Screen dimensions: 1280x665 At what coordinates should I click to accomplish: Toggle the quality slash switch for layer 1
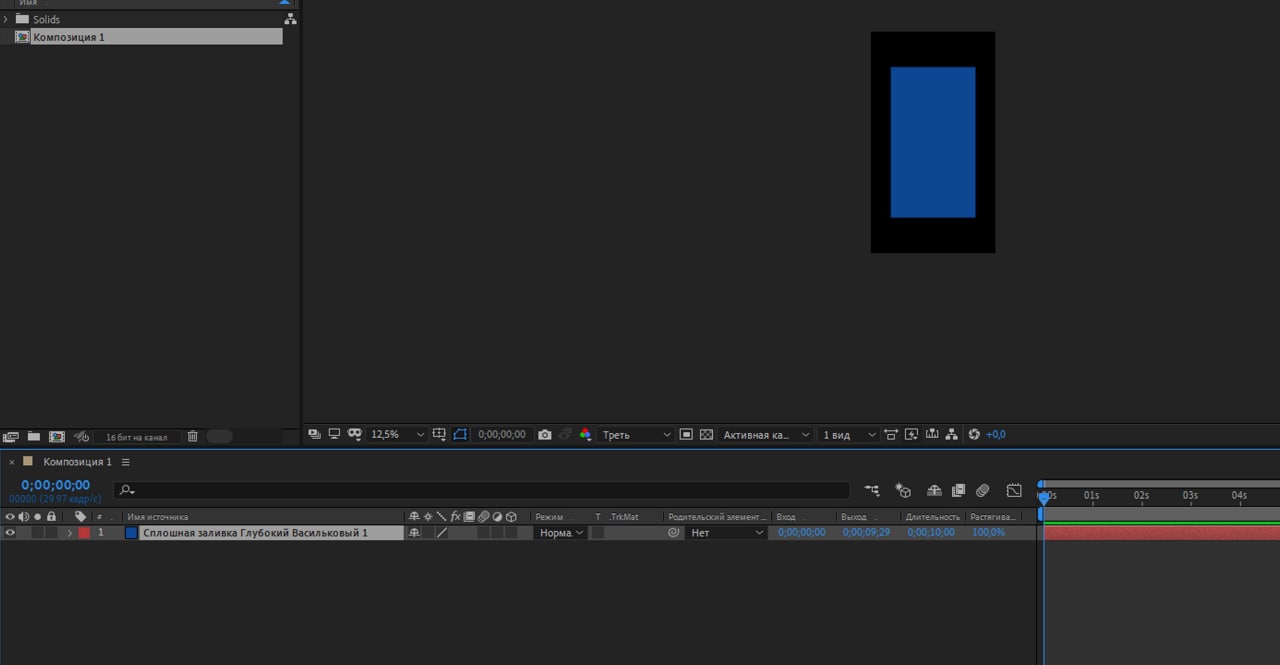tap(442, 533)
